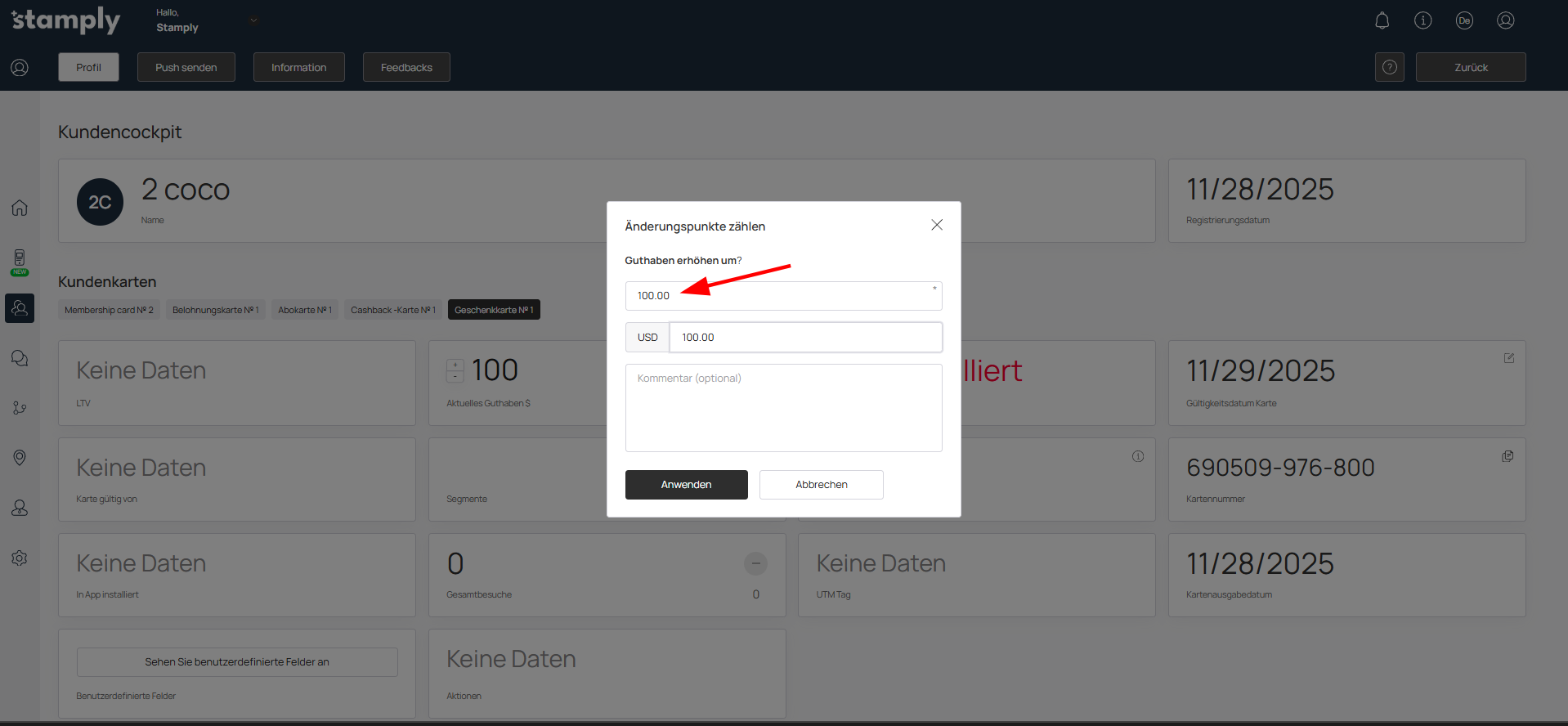Click the Anwenden button

tap(686, 484)
